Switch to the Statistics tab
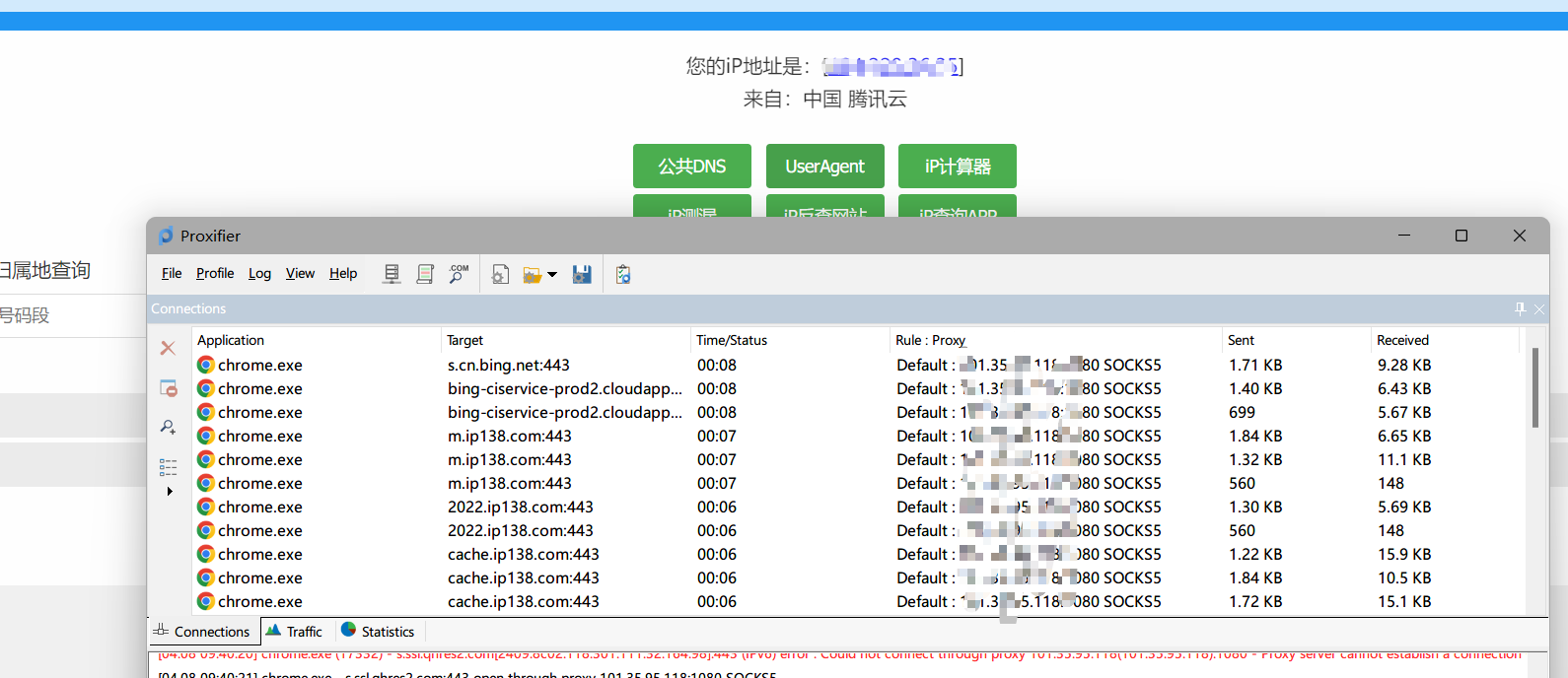The height and width of the screenshot is (678, 1568). pyautogui.click(x=378, y=632)
